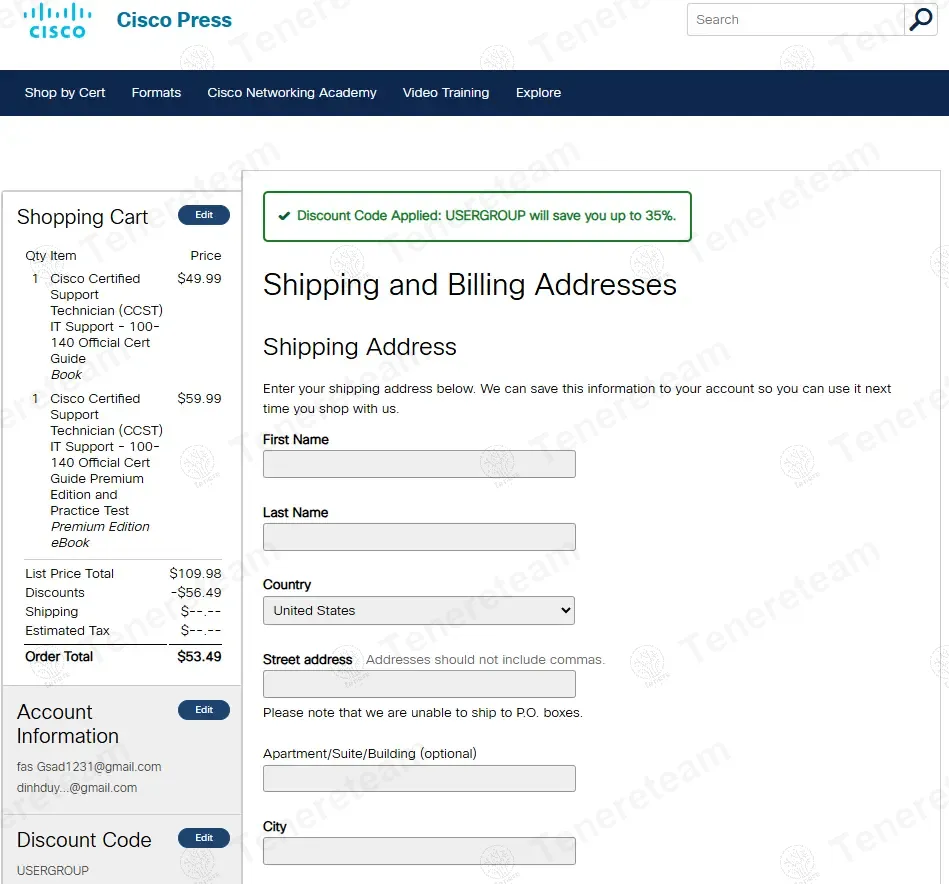Focus the Last Name field
This screenshot has height=884, width=949.
[x=419, y=537]
